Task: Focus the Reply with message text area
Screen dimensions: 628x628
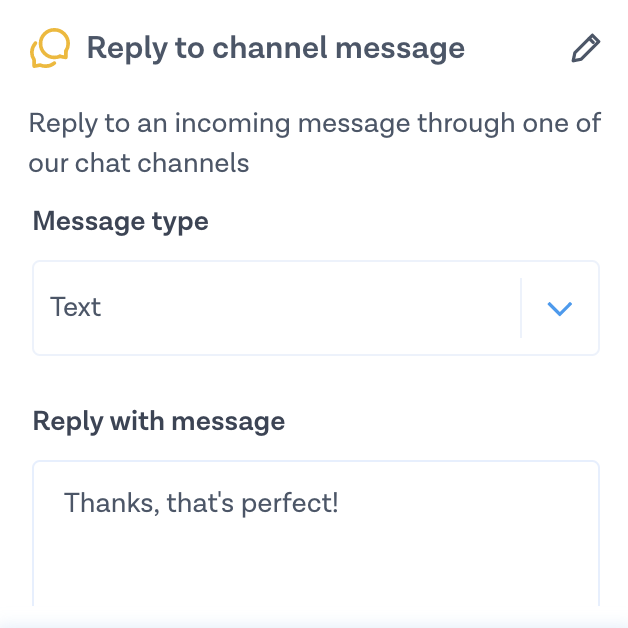Action: pyautogui.click(x=316, y=550)
